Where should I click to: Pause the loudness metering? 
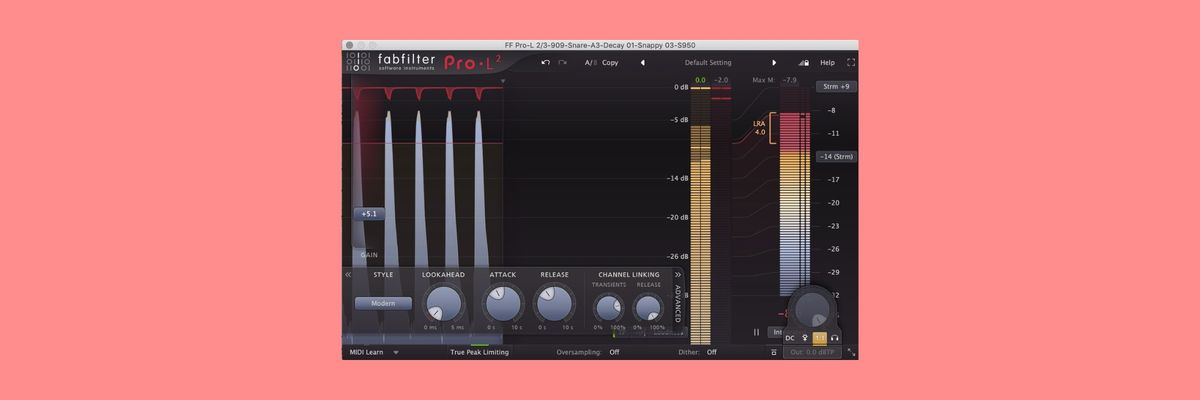[757, 332]
